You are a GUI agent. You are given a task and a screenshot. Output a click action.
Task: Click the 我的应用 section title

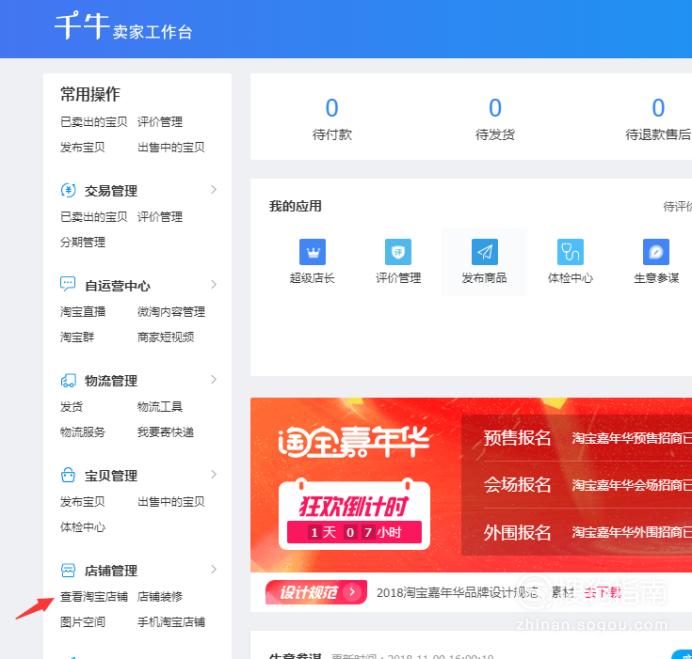295,206
